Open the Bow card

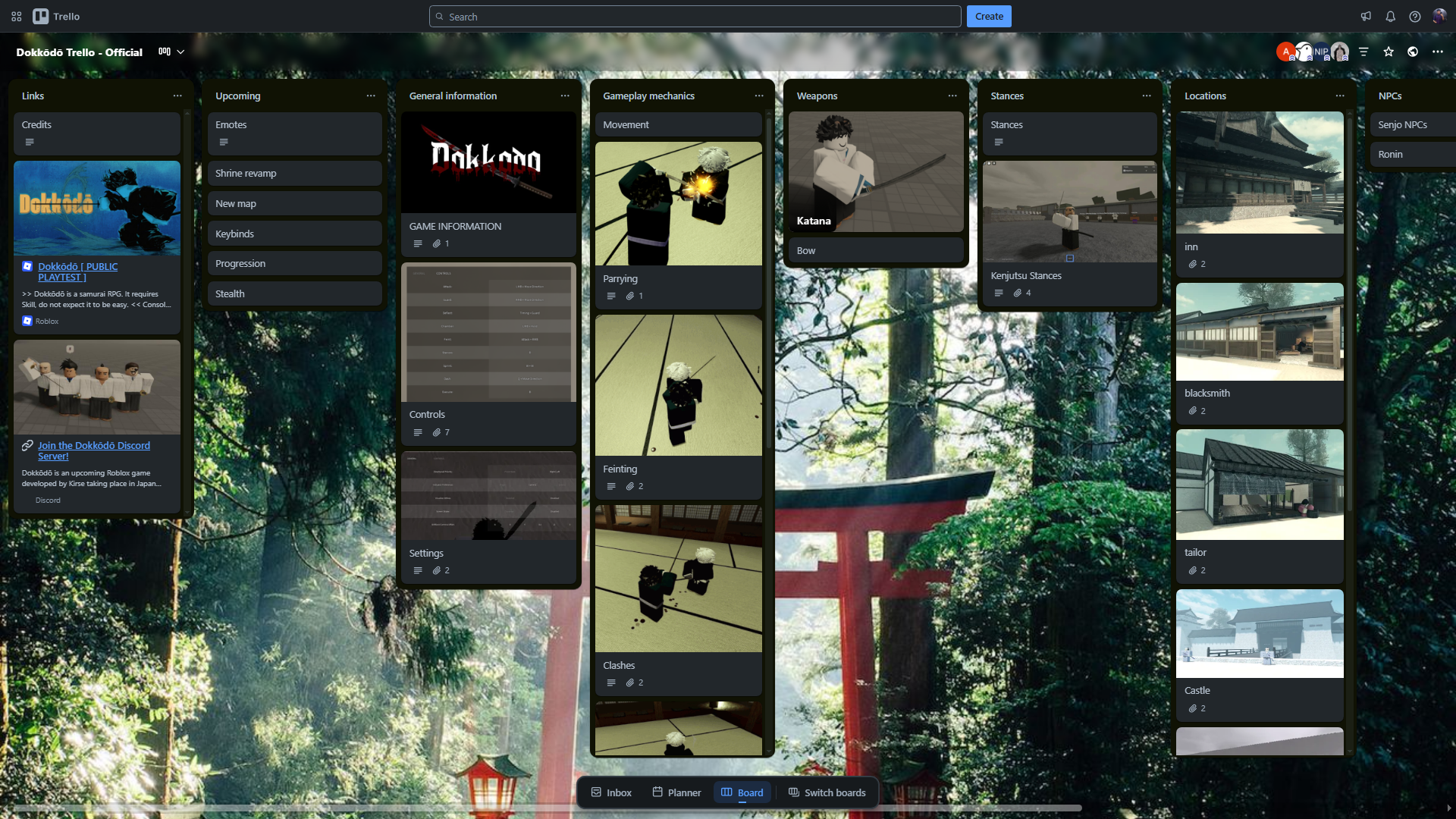pos(876,250)
